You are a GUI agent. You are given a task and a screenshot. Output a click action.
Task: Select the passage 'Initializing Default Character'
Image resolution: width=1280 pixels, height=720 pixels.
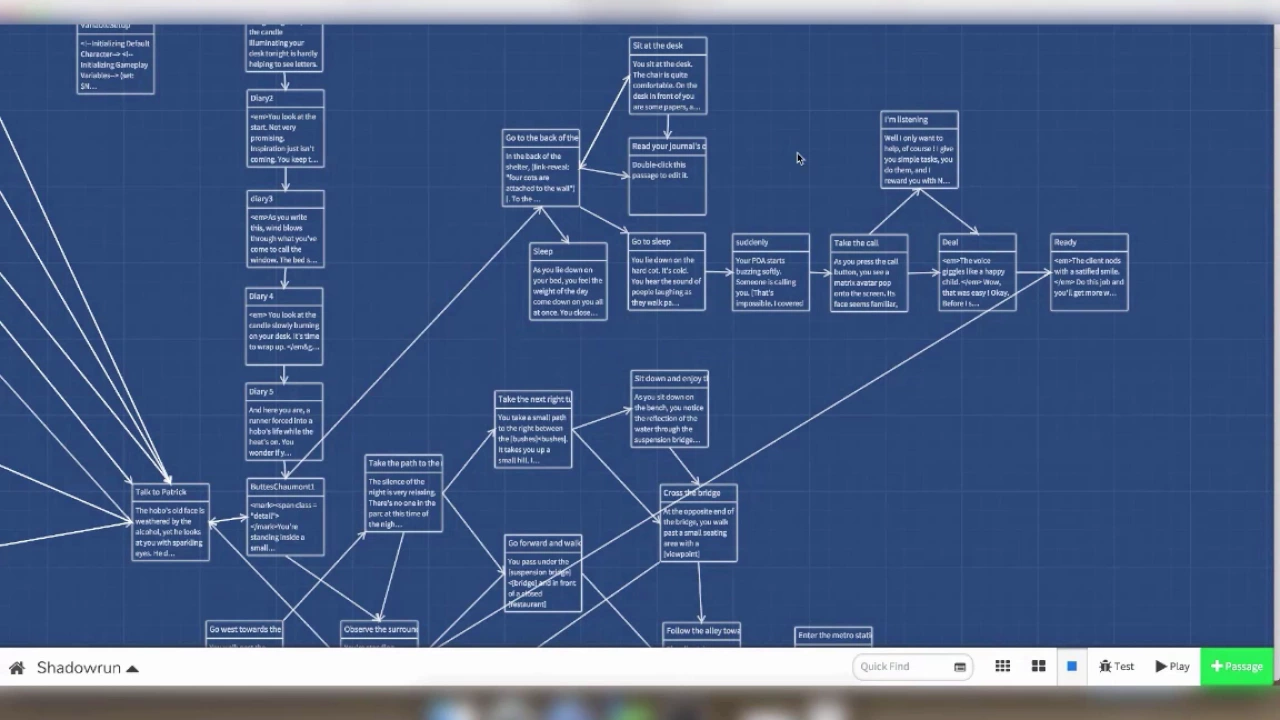click(x=116, y=60)
